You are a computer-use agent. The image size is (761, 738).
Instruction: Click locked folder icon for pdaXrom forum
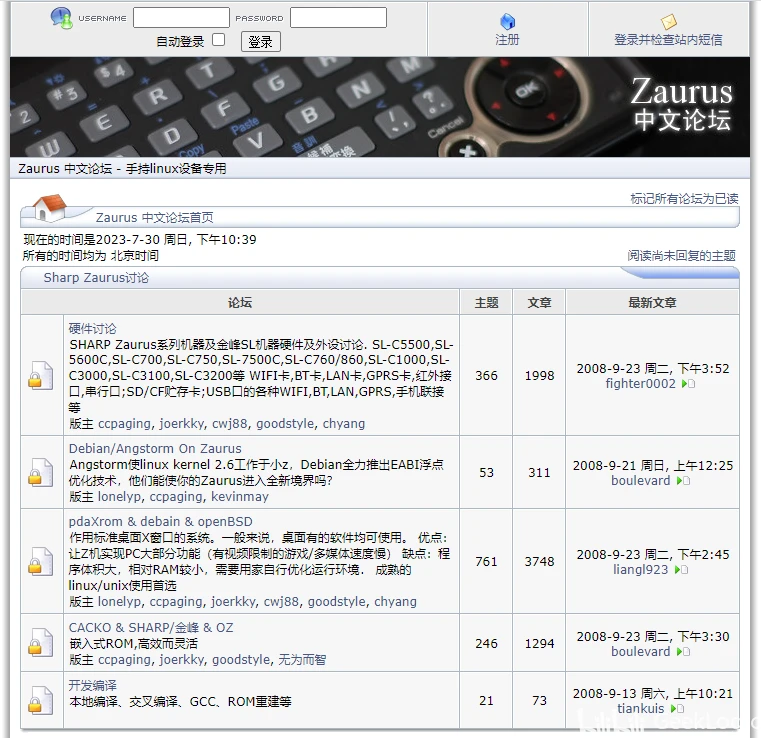point(41,561)
